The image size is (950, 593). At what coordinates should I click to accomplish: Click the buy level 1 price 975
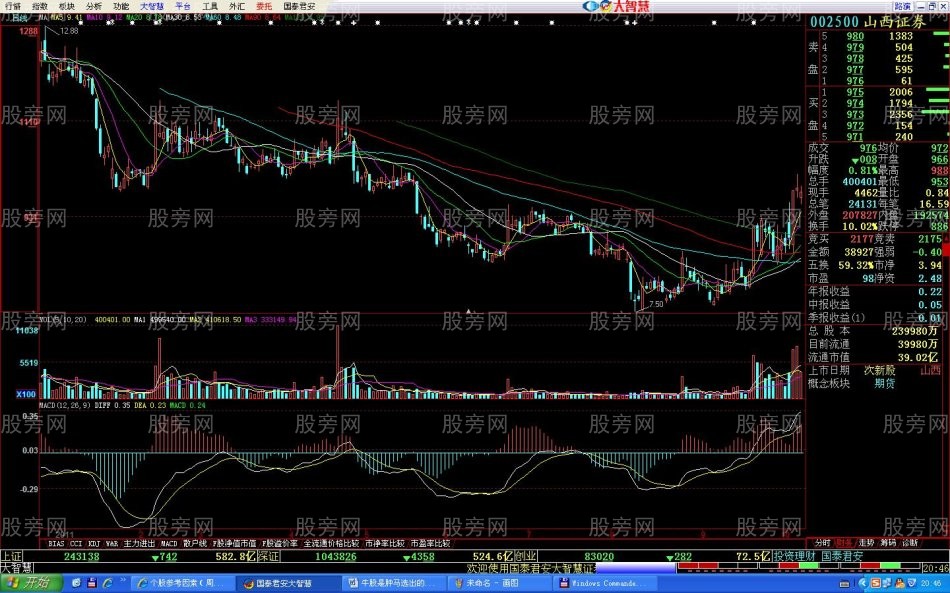(855, 92)
